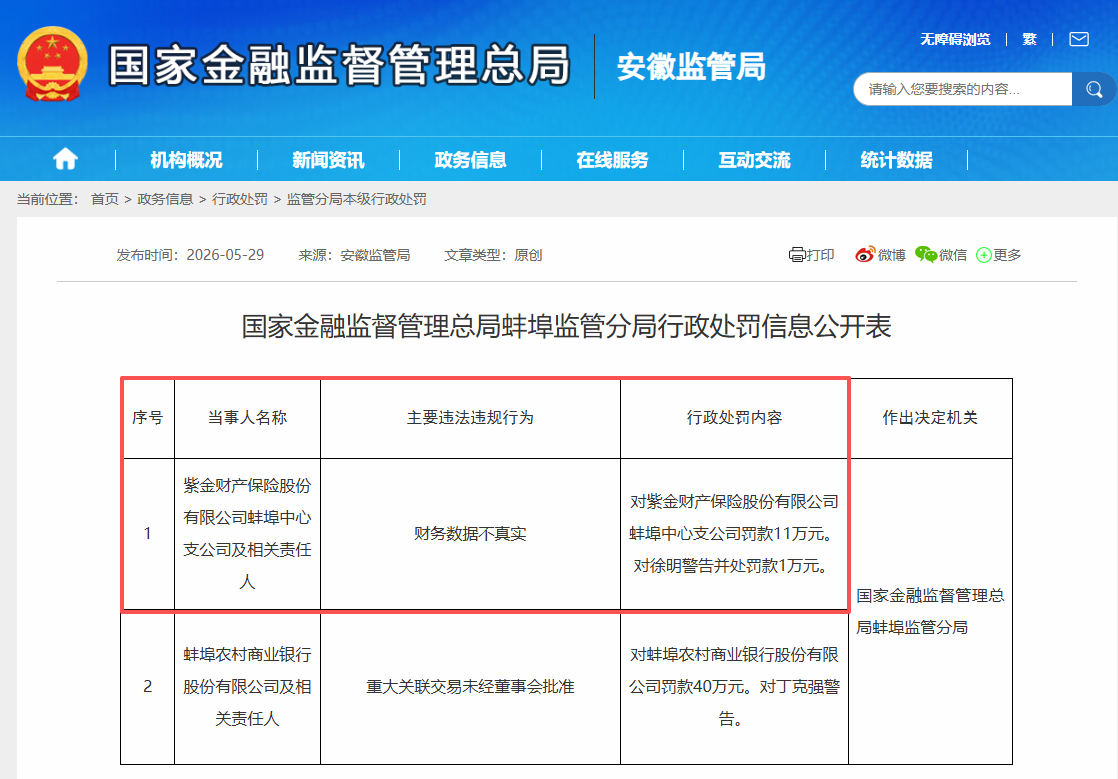Click the 紫金财产保险 party name cell
The height and width of the screenshot is (779, 1118).
tap(247, 534)
